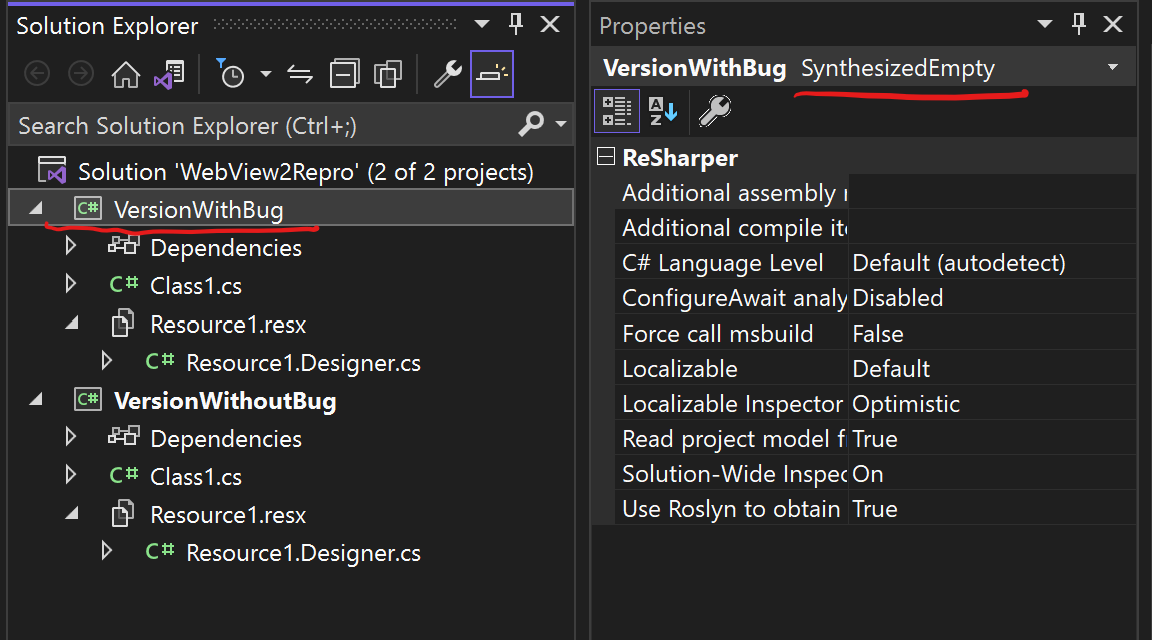Image resolution: width=1152 pixels, height=640 pixels.
Task: Select Use Roslyn to obtain value True
Action: (x=992, y=508)
